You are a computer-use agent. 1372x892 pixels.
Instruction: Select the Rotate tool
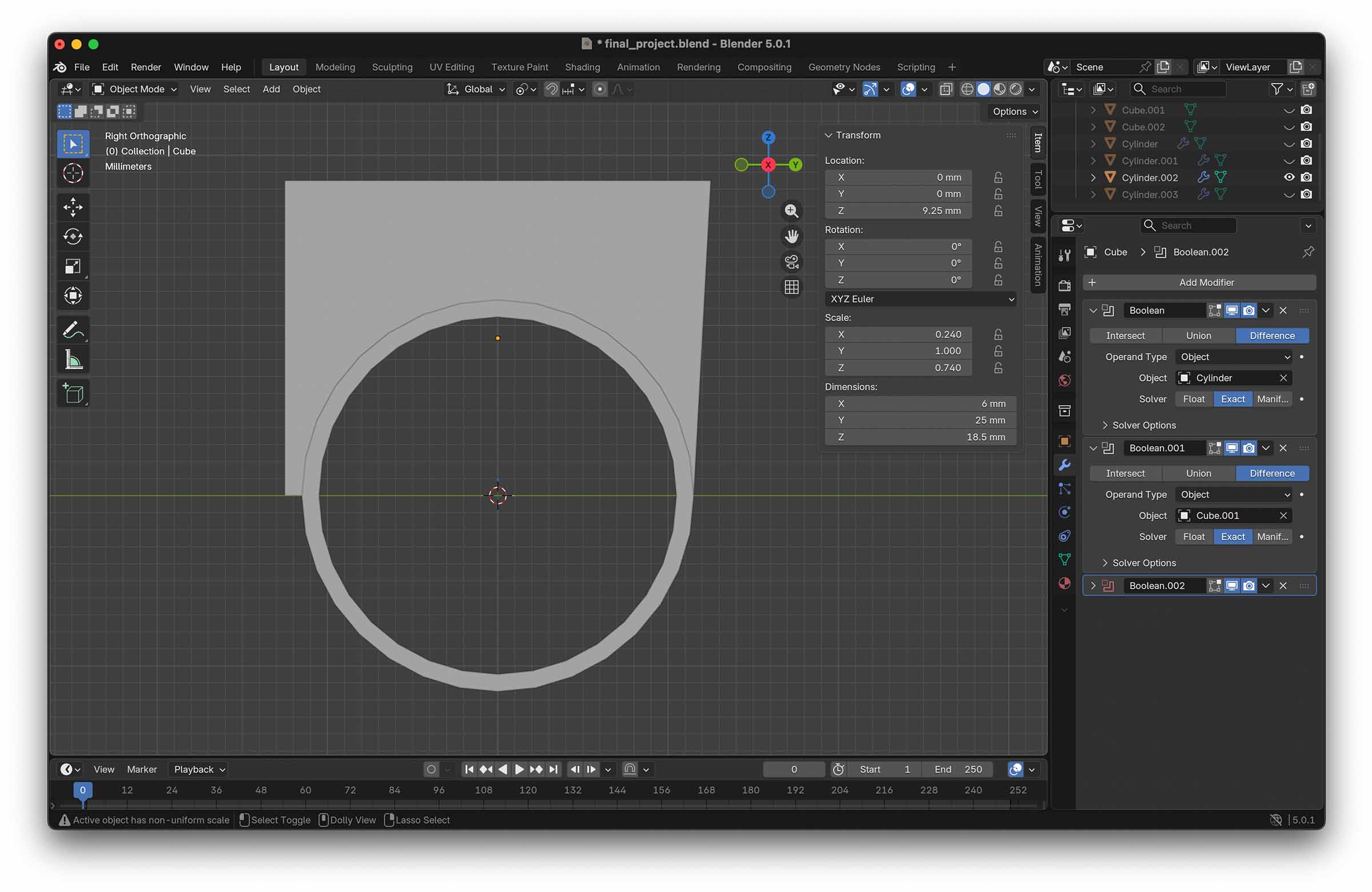pyautogui.click(x=73, y=237)
